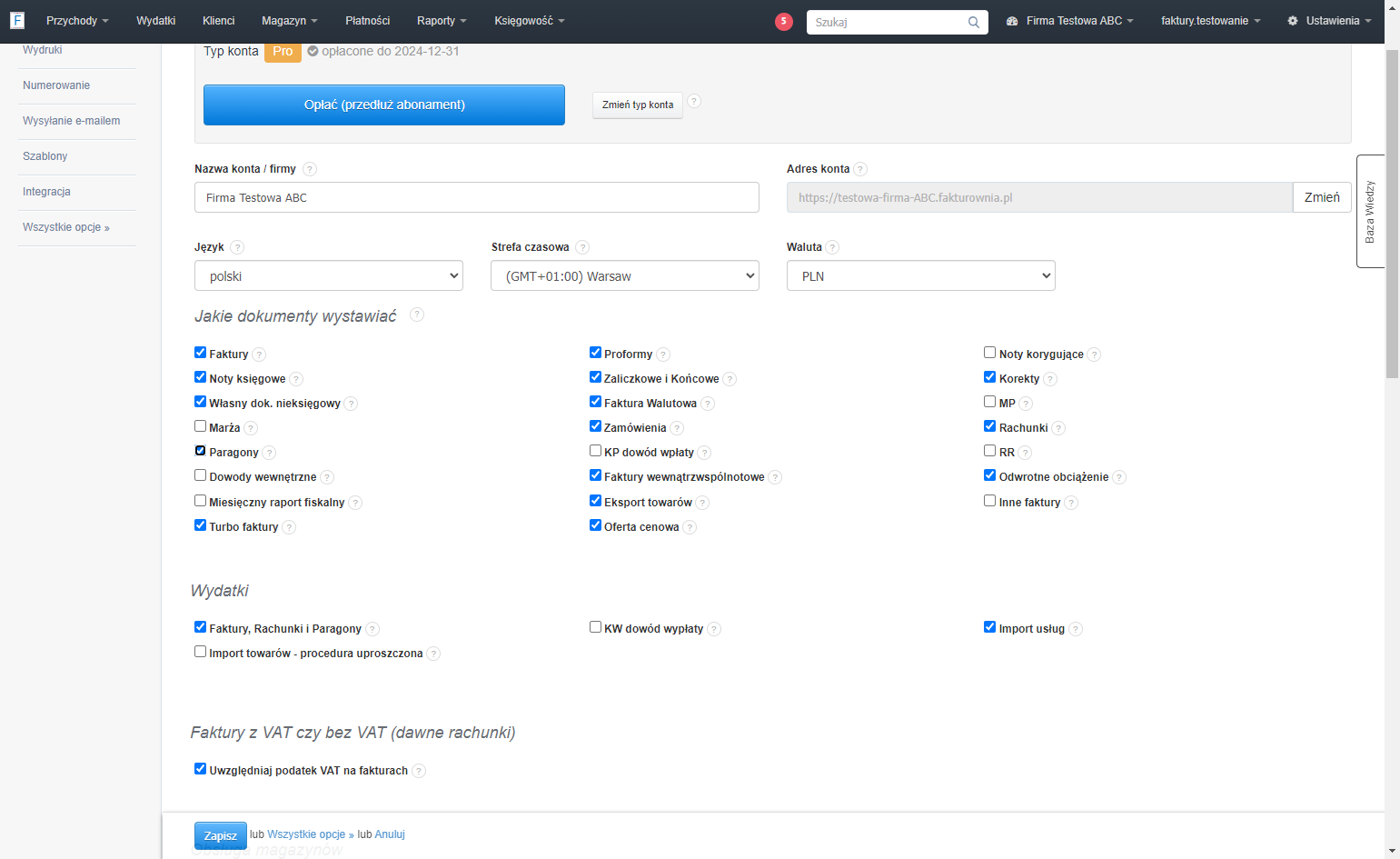Toggle Uwzględniaj podatek VAT na fakturach

point(200,769)
